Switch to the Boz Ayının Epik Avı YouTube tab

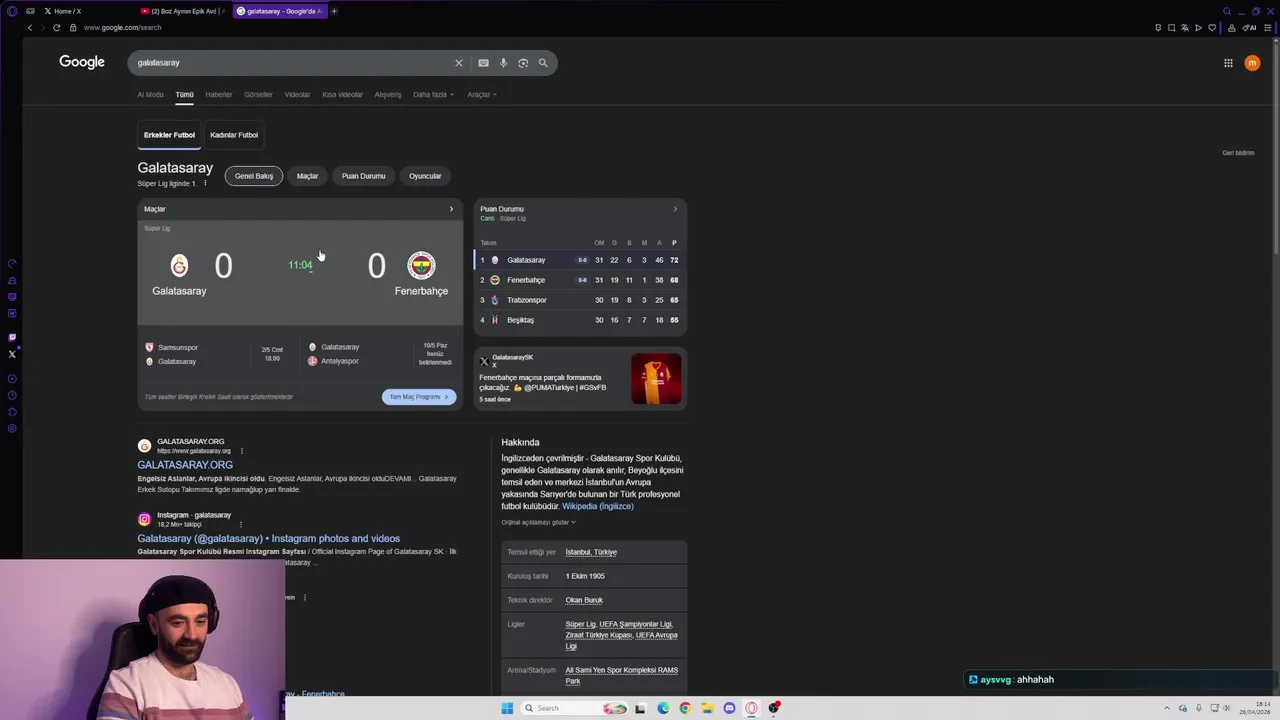coord(182,11)
